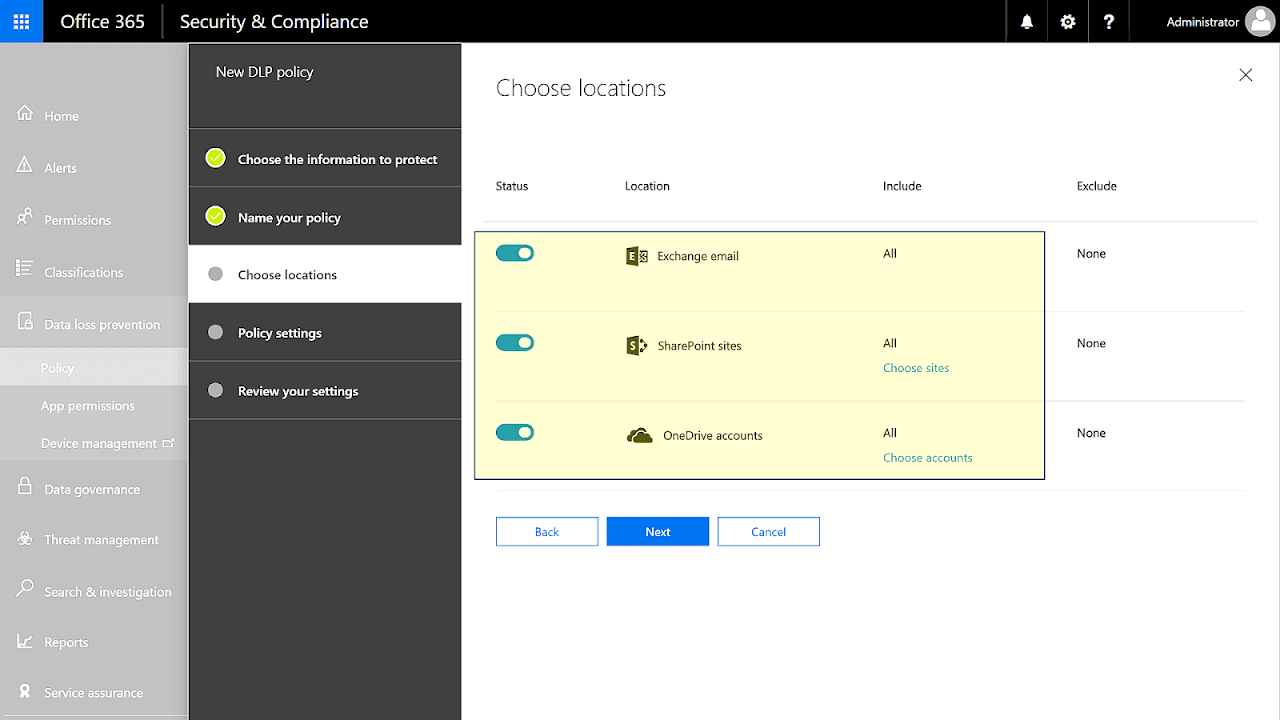Open the notifications bell
The image size is (1280, 720).
pyautogui.click(x=1027, y=22)
